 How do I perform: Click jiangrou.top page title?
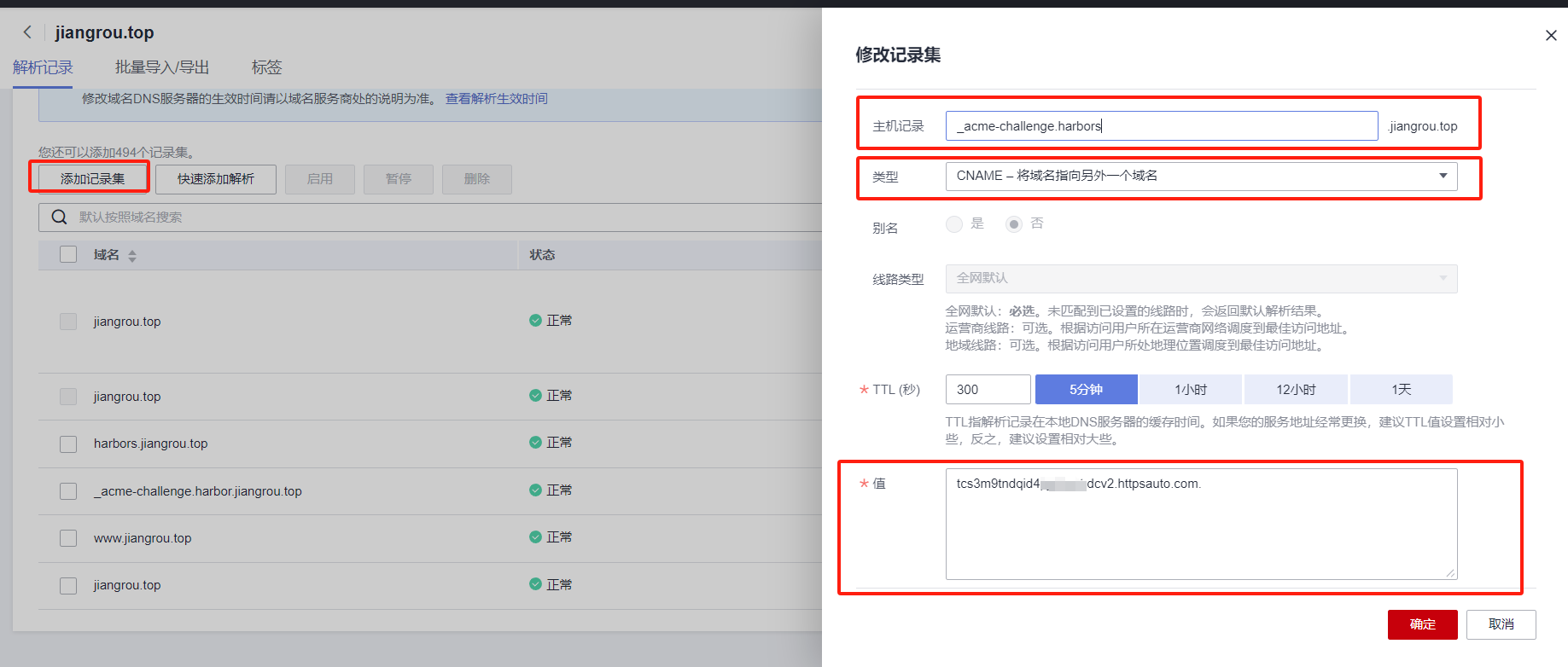pos(104,32)
